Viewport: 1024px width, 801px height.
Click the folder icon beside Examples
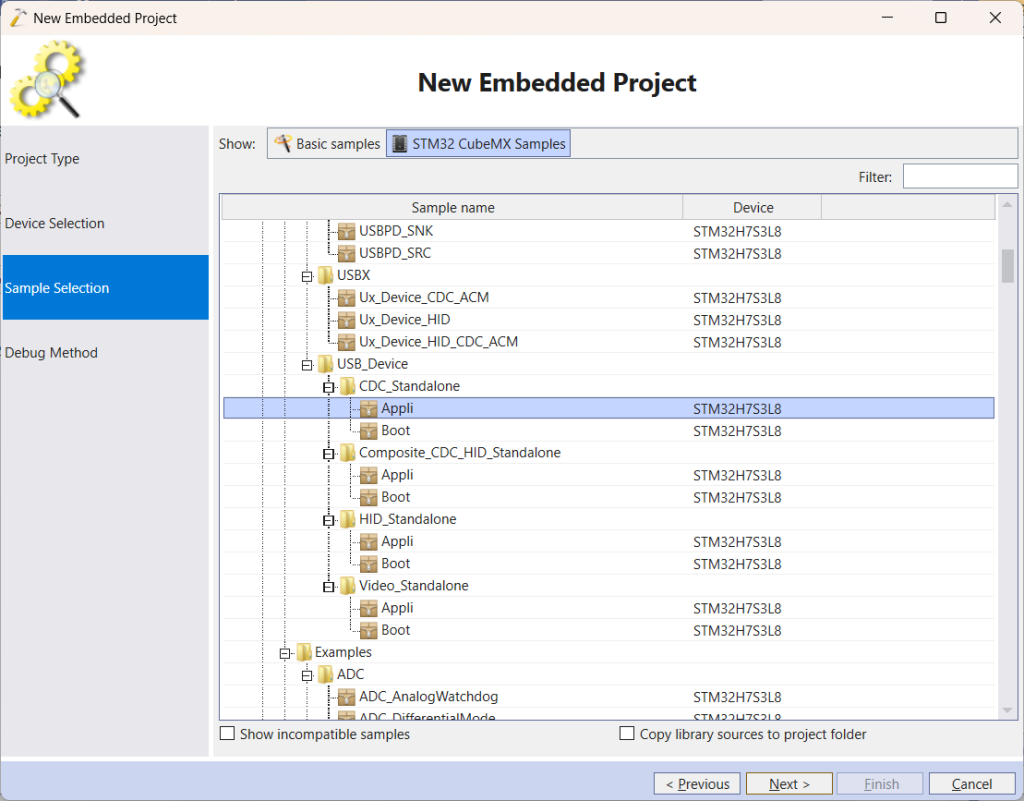pyautogui.click(x=305, y=652)
